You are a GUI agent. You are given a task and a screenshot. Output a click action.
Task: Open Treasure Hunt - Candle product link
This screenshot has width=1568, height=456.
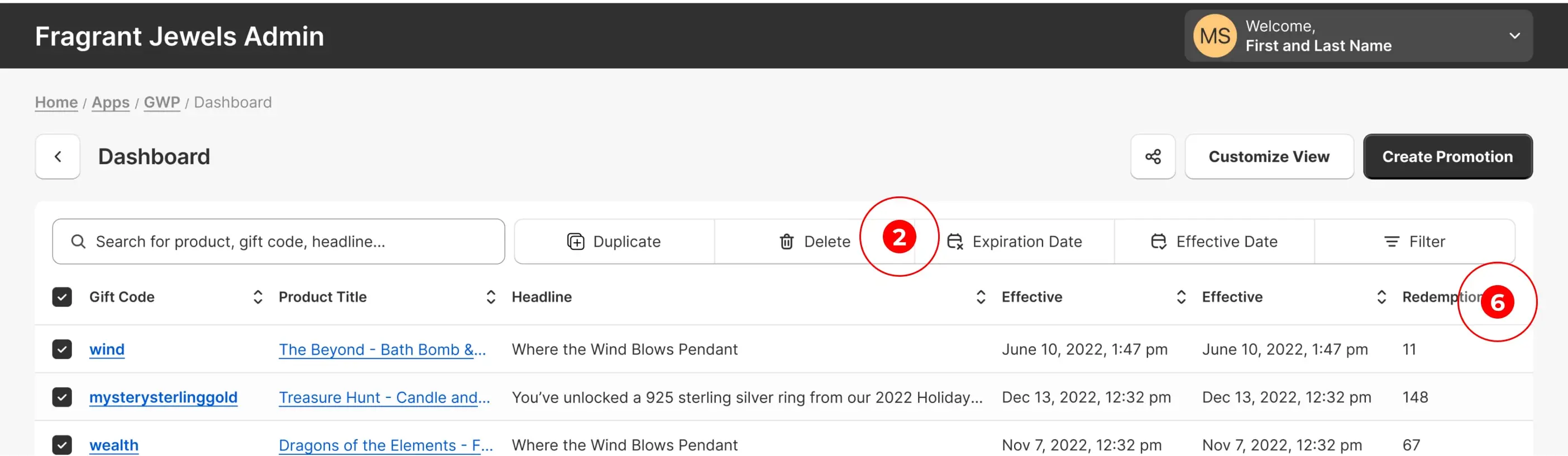click(x=384, y=397)
